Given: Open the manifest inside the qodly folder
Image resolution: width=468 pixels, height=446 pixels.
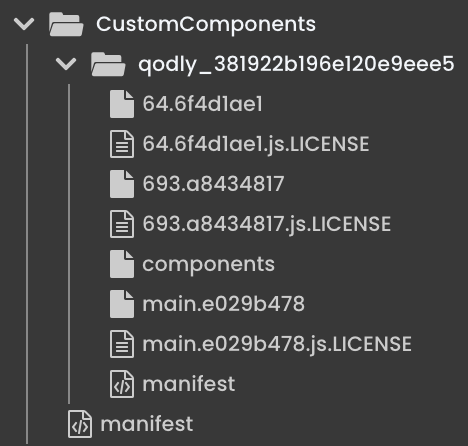Looking at the screenshot, I should (x=189, y=384).
